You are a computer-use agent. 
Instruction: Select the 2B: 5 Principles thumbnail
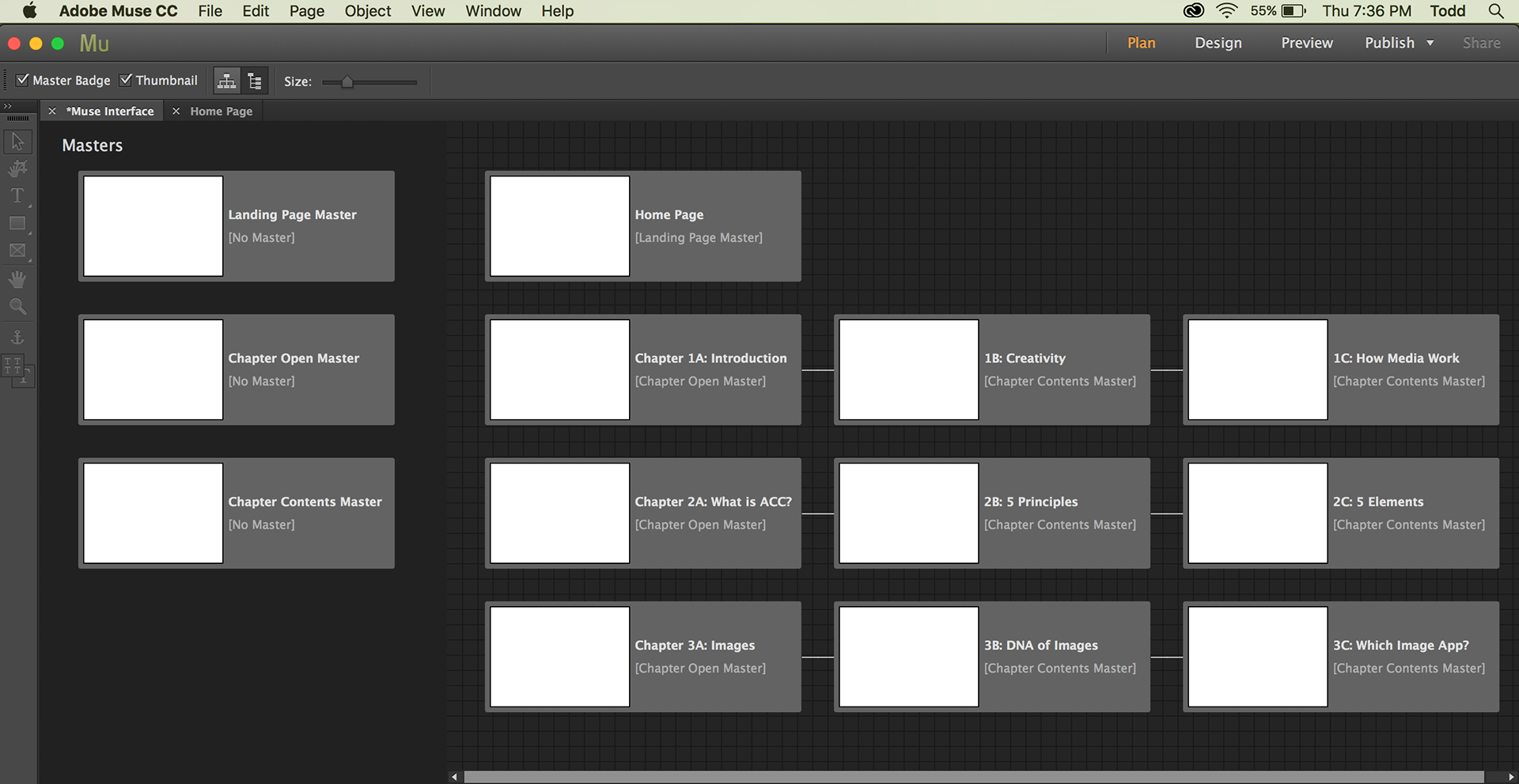pyautogui.click(x=909, y=513)
